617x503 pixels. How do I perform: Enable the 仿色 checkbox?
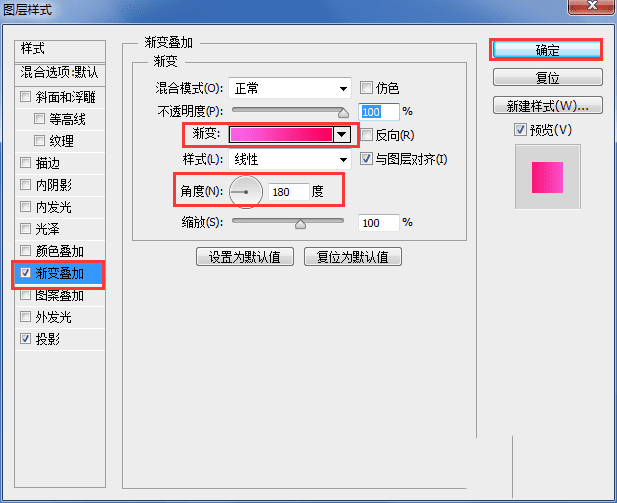tap(366, 87)
